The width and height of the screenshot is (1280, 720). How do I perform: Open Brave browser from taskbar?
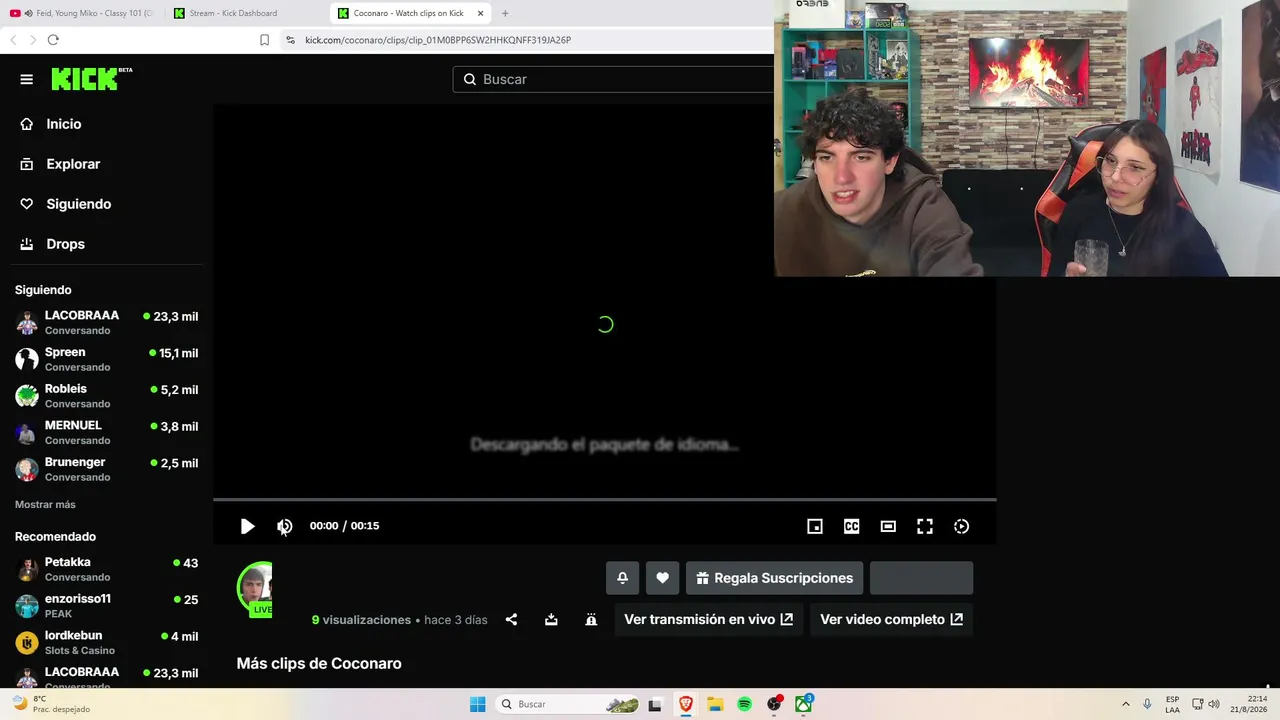pos(686,704)
